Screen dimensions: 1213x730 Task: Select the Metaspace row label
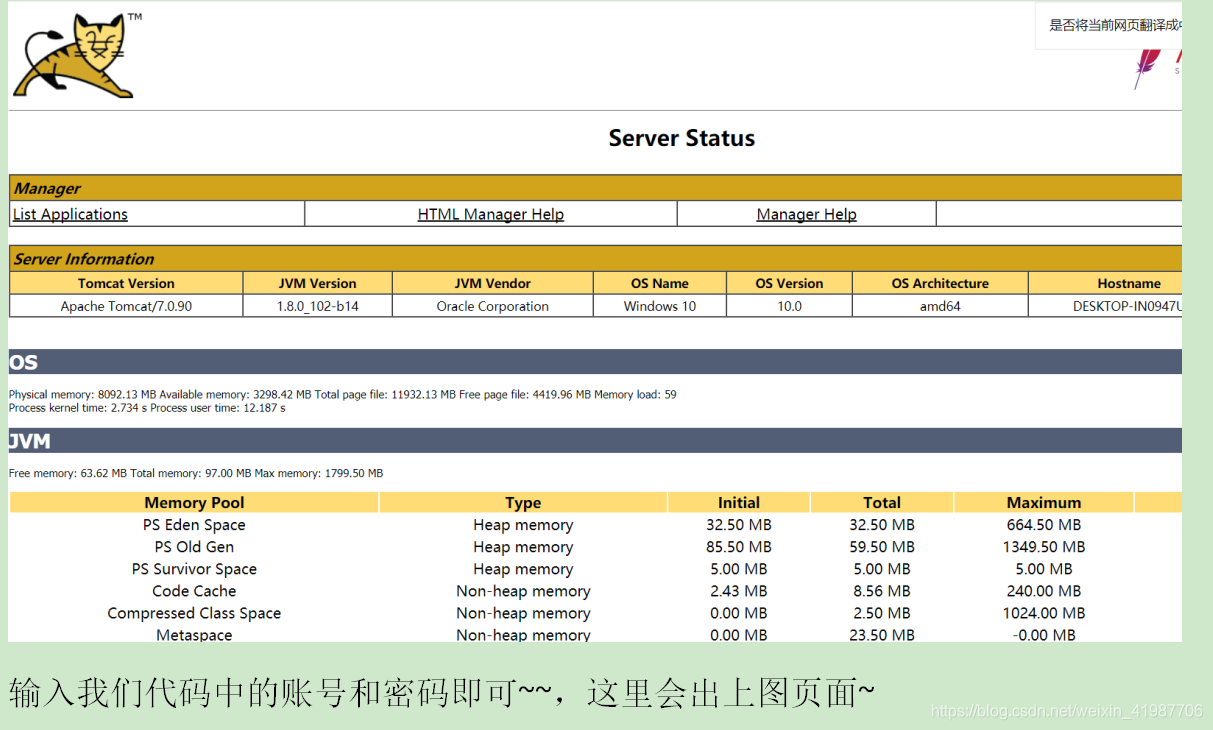pyautogui.click(x=194, y=635)
